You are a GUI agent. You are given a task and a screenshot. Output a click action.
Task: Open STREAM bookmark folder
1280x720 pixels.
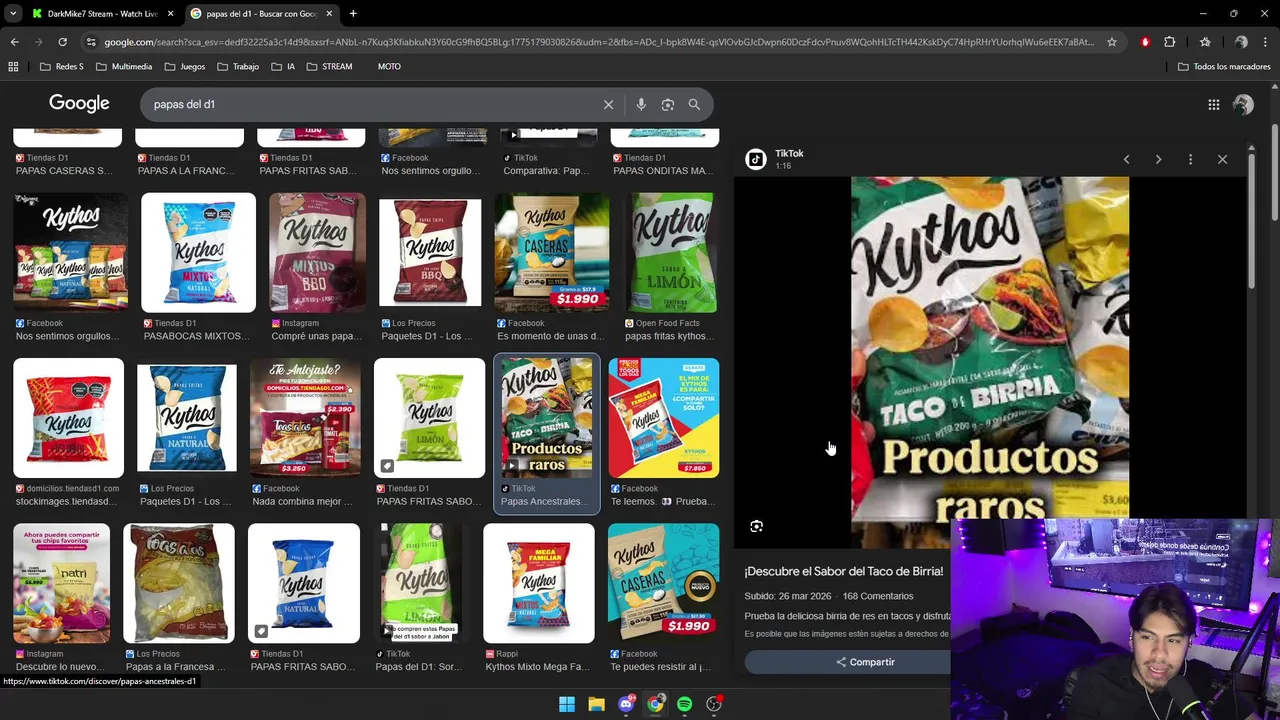(329, 67)
